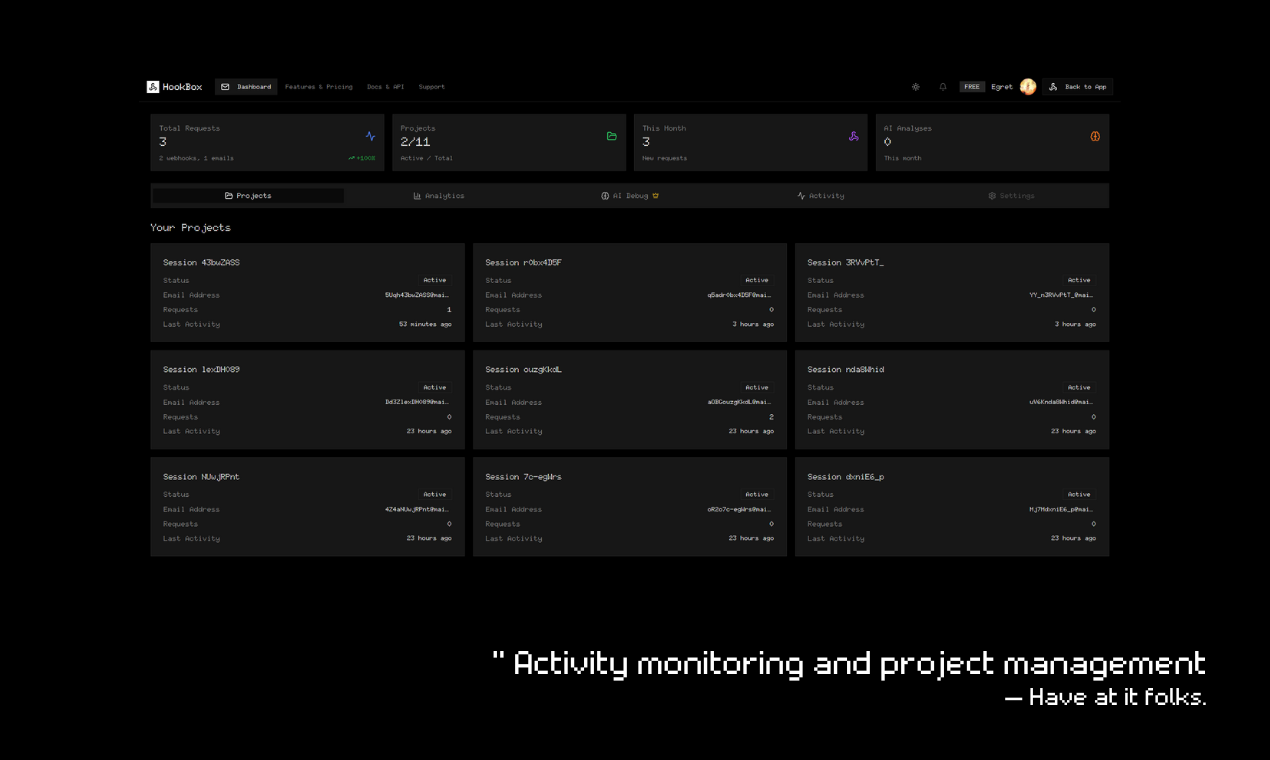This screenshot has height=760, width=1270.
Task: Click the green folder icon in Projects card
Action: (612, 136)
